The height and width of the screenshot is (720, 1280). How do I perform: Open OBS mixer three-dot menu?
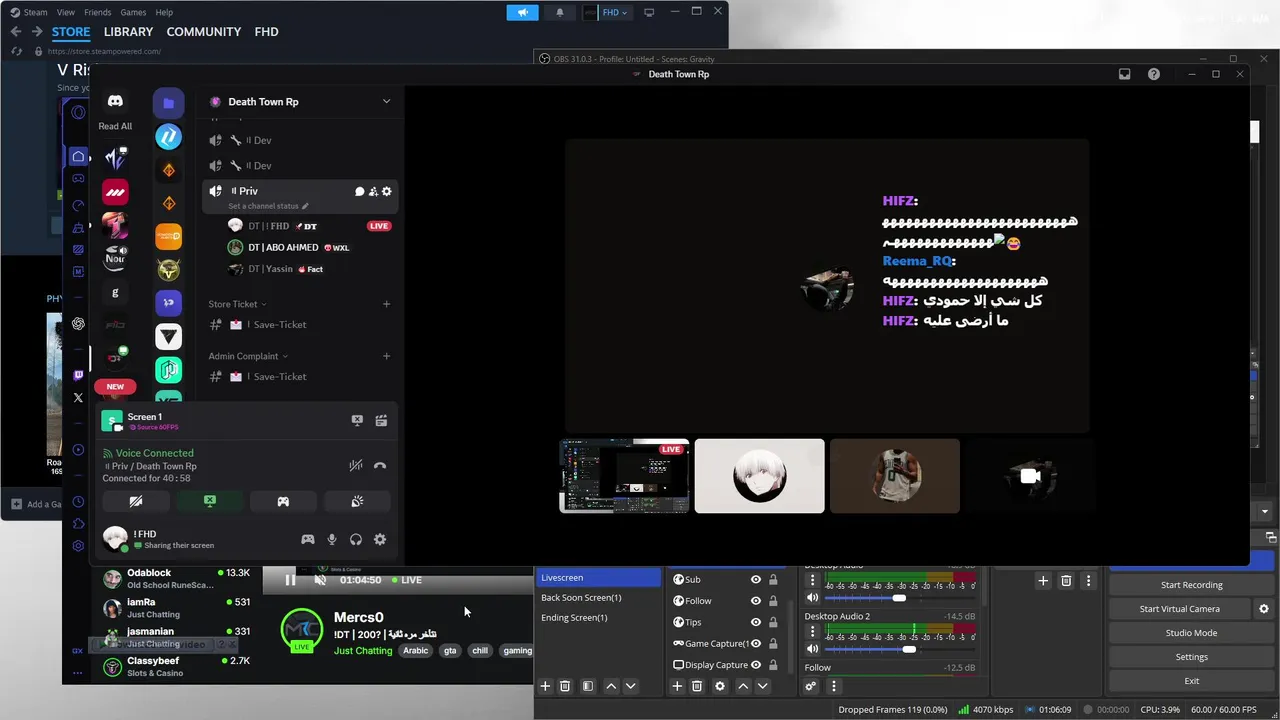pos(834,686)
